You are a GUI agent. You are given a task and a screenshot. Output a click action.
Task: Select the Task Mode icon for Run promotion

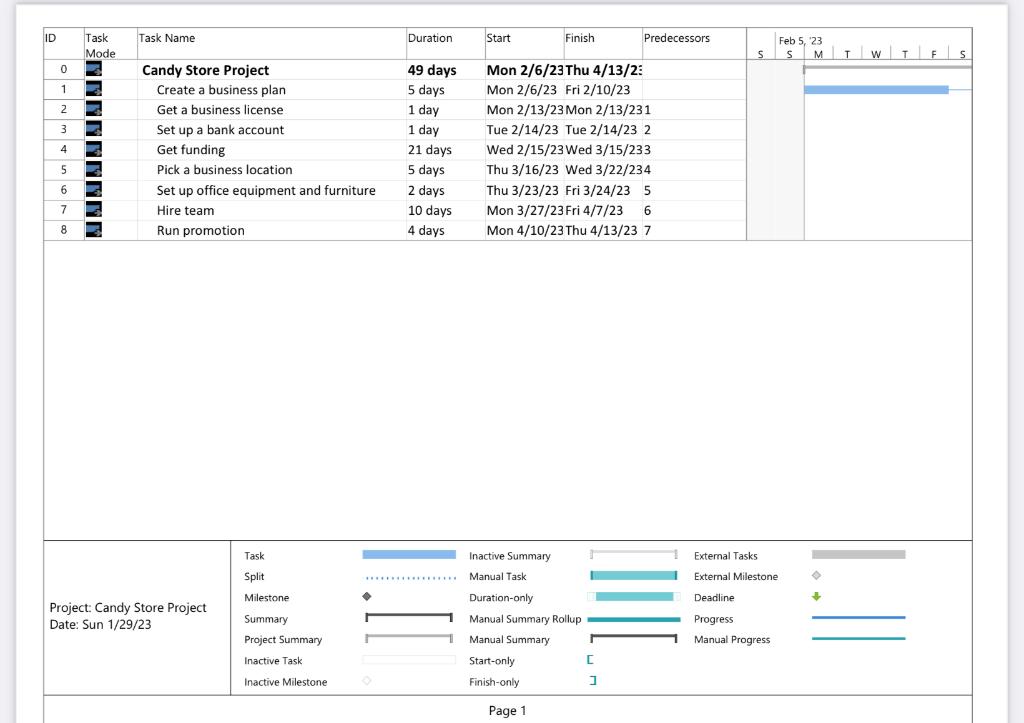[94, 230]
